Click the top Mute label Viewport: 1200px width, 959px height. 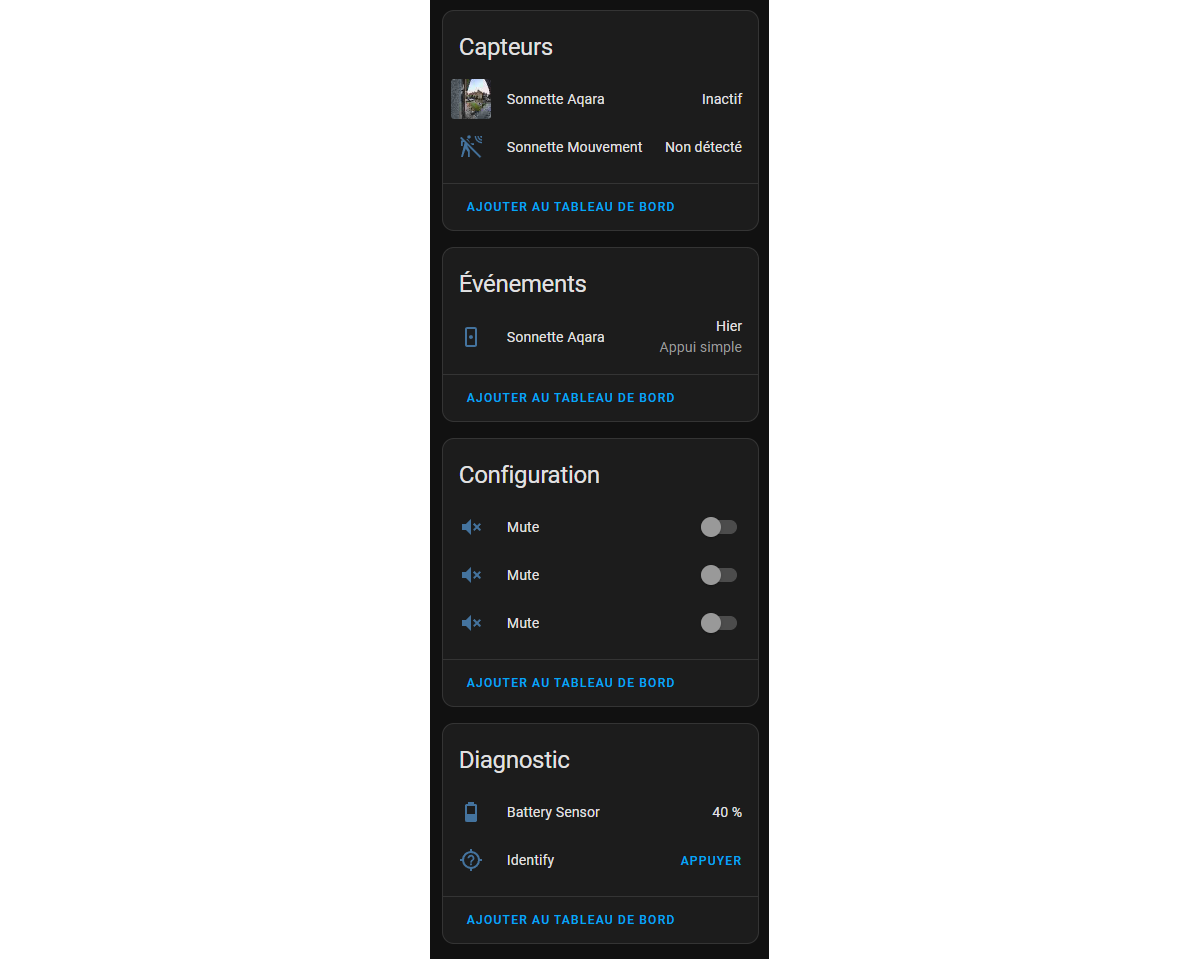coord(523,527)
